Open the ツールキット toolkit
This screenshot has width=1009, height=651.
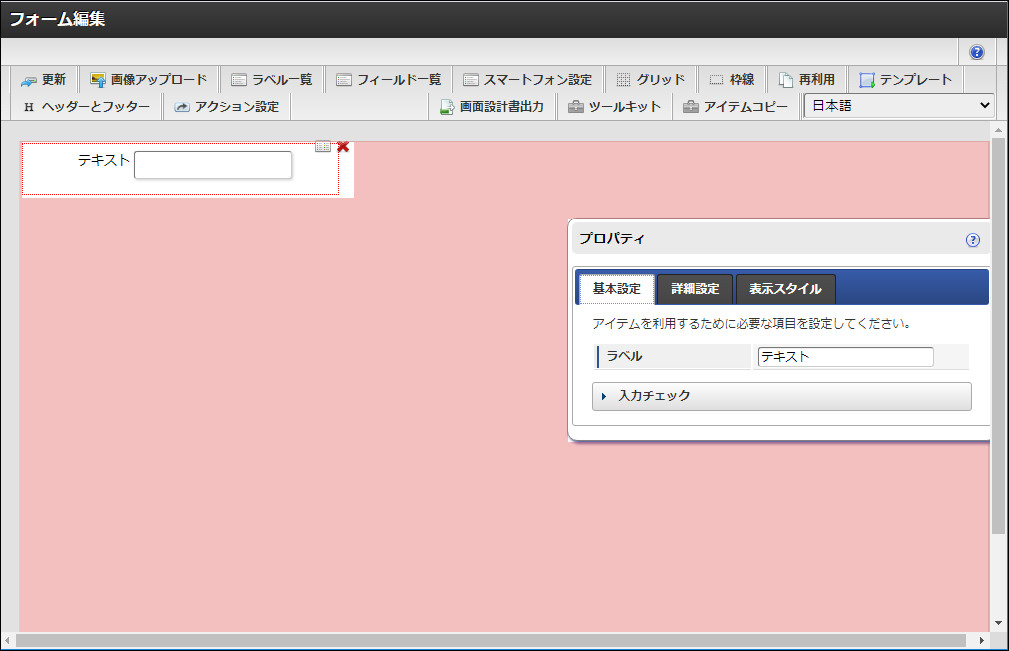pos(615,107)
